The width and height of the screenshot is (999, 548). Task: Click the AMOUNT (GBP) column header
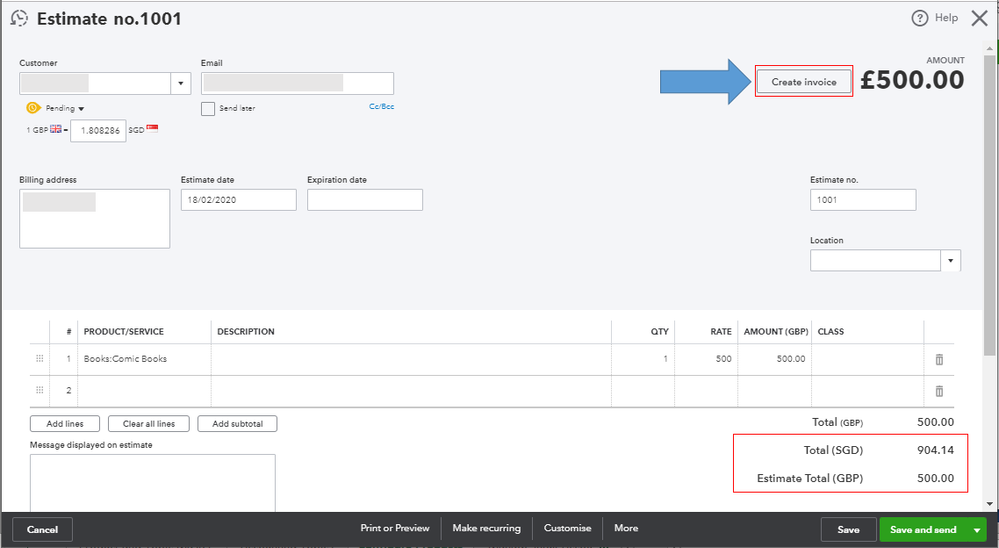click(776, 332)
